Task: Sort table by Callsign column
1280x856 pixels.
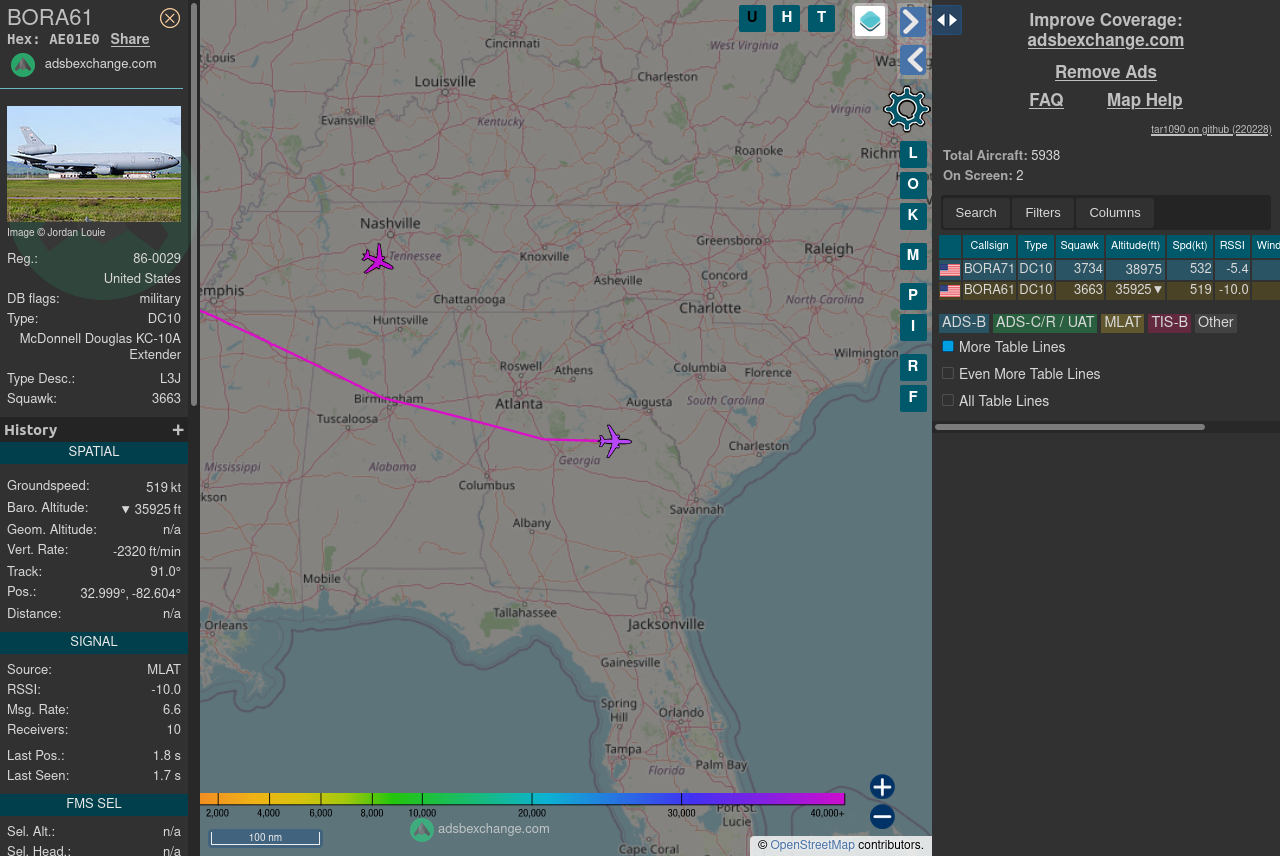Action: (x=989, y=246)
